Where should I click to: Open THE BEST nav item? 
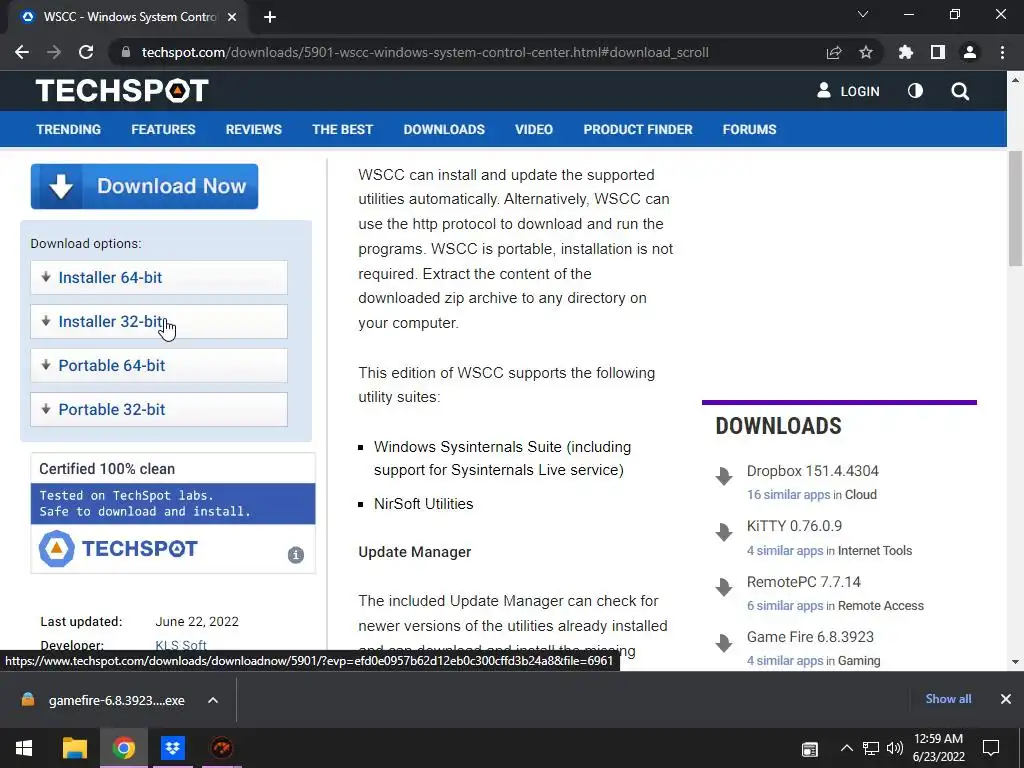pos(342,129)
